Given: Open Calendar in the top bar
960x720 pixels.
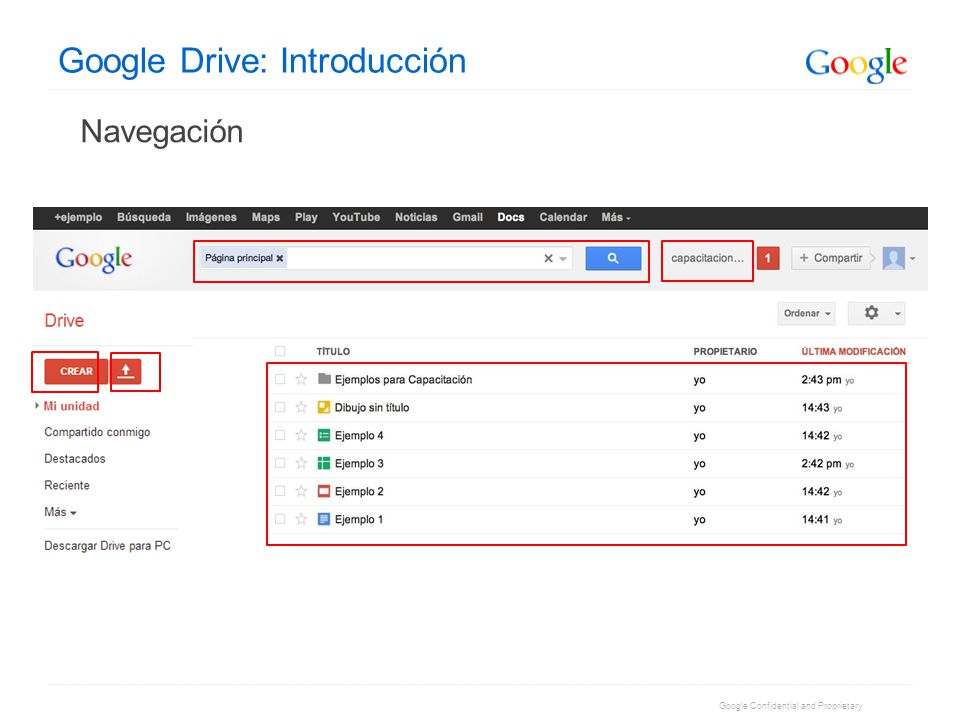Looking at the screenshot, I should click(563, 217).
